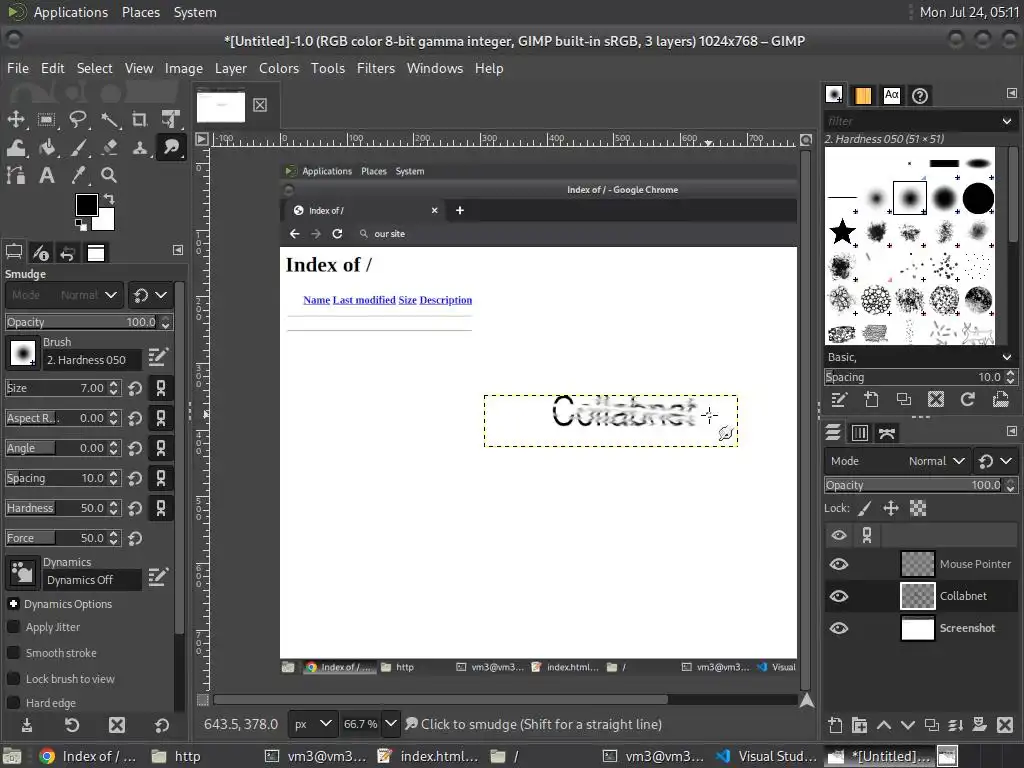Select the Collabnet layer
The image size is (1024, 768).
962,596
